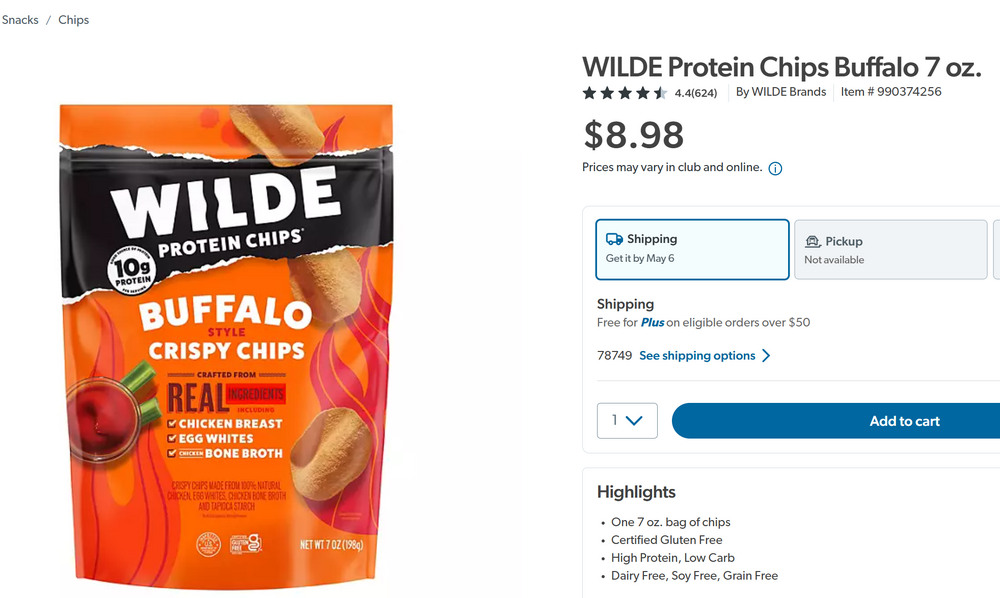Viewport: 1000px width, 598px height.
Task: Click the WILDE Protein Chips product title
Action: (781, 67)
